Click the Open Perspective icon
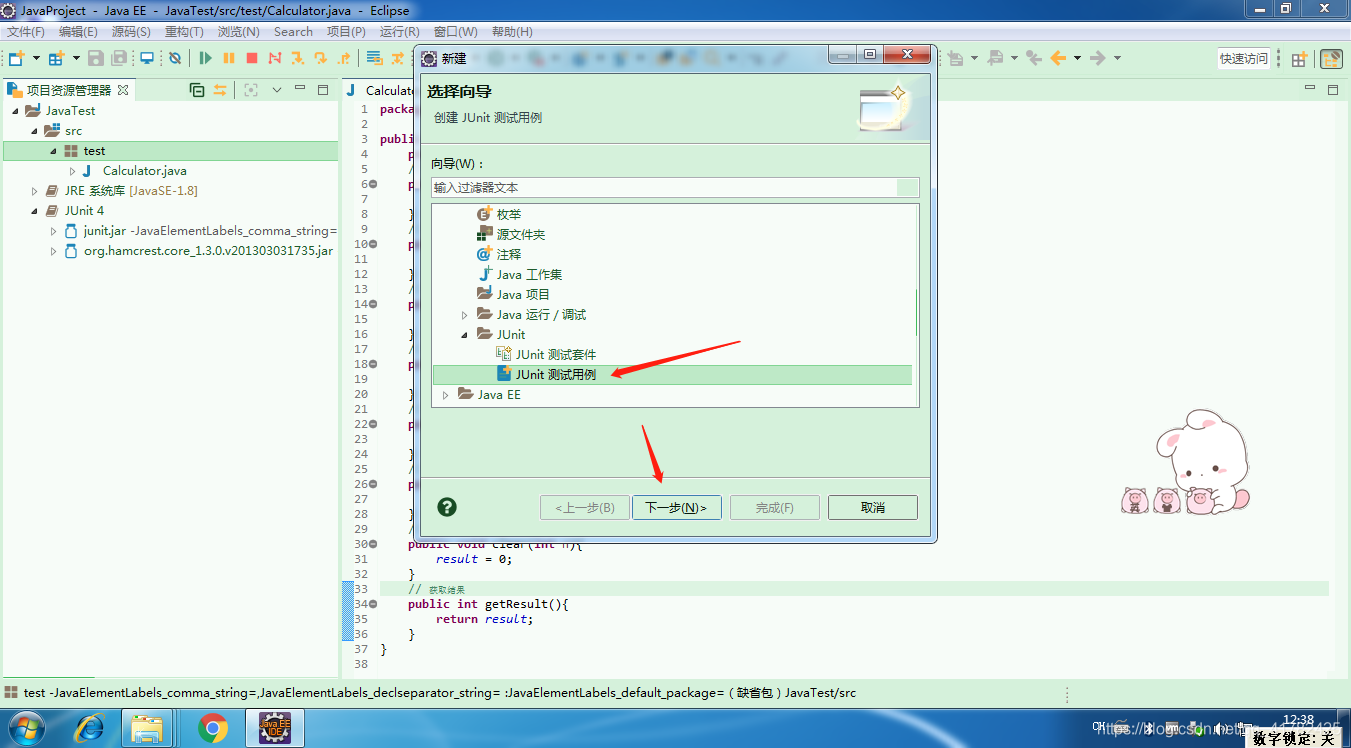The image size is (1351, 748). (1299, 59)
